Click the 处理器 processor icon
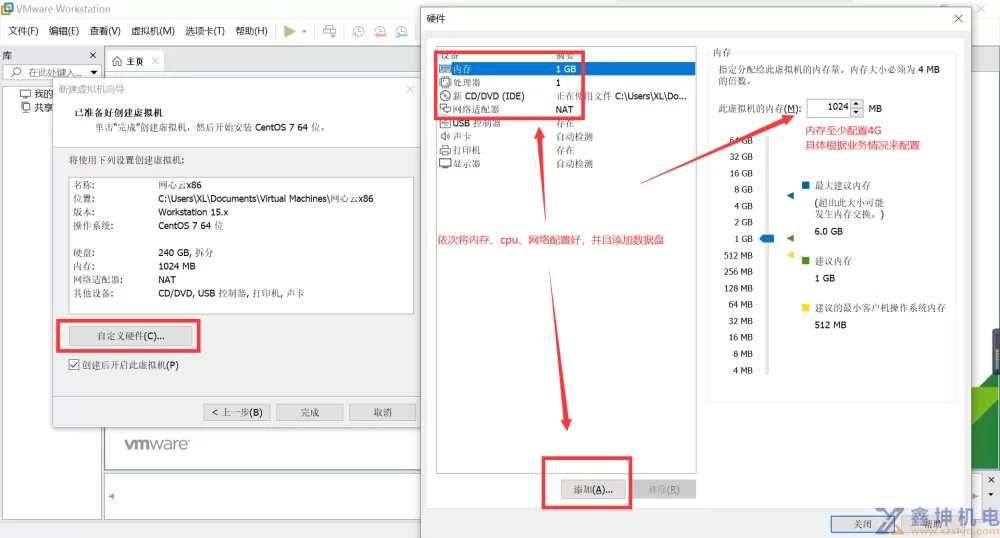Viewport: 1000px width, 538px height. click(445, 82)
